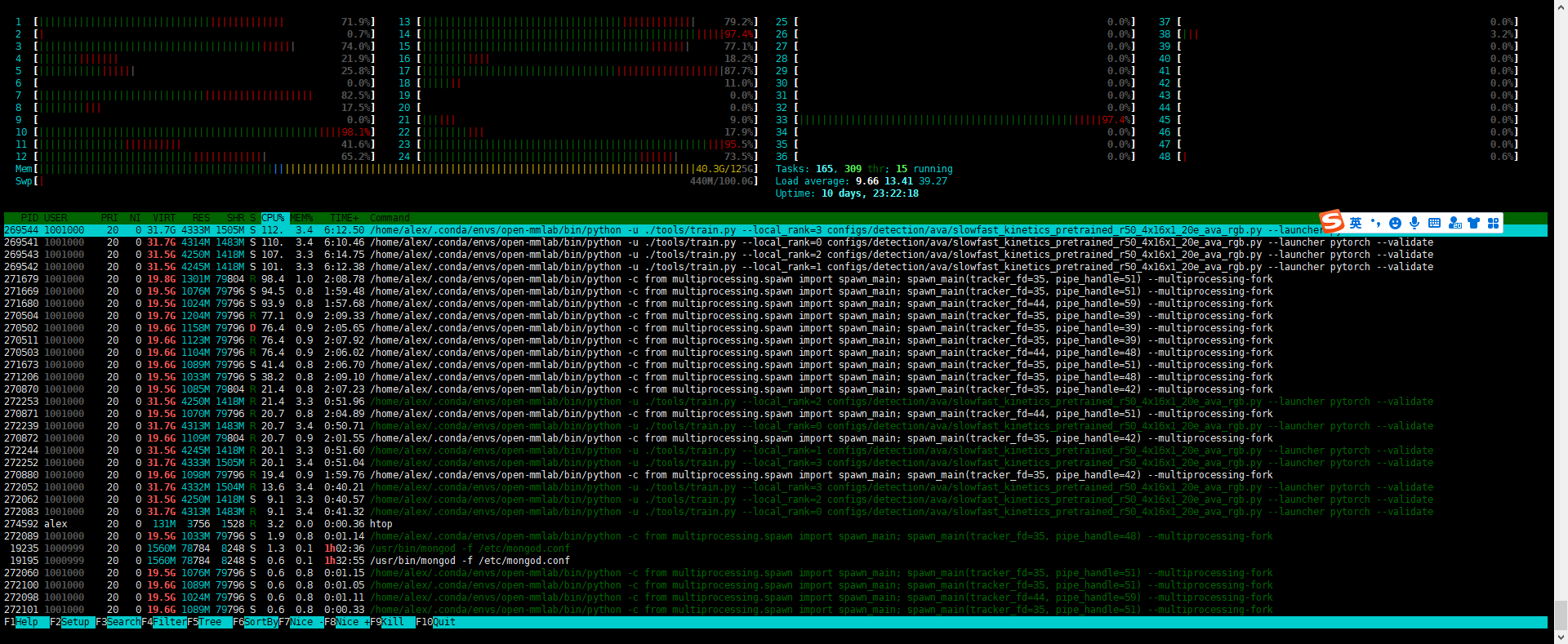1568x644 pixels.
Task: Click the scrollbar down arrow
Action: pyautogui.click(x=1561, y=637)
